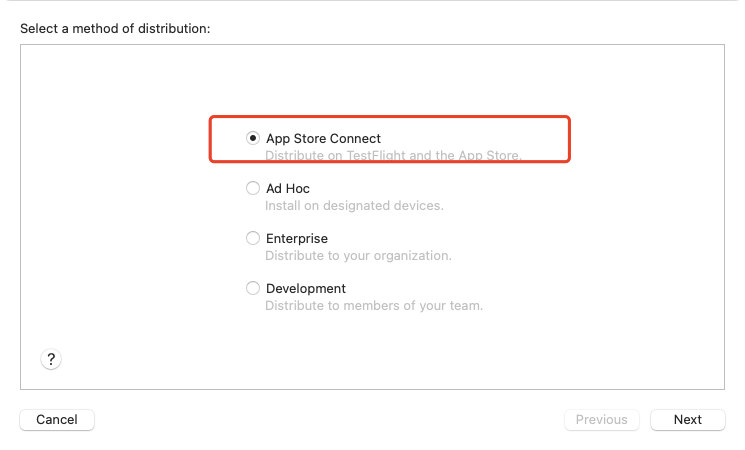745x450 pixels.
Task: Click the question mark help icon
Action: tap(51, 359)
